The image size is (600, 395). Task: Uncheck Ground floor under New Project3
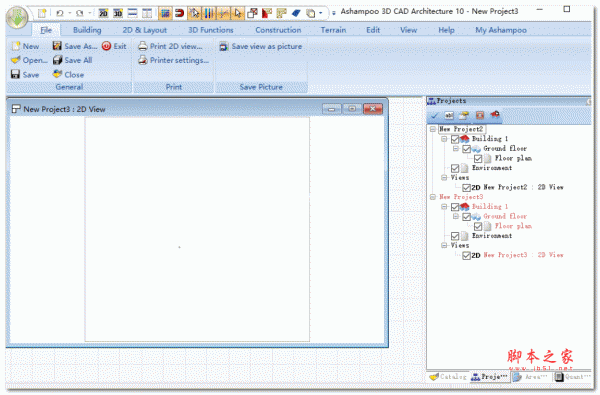coord(466,217)
